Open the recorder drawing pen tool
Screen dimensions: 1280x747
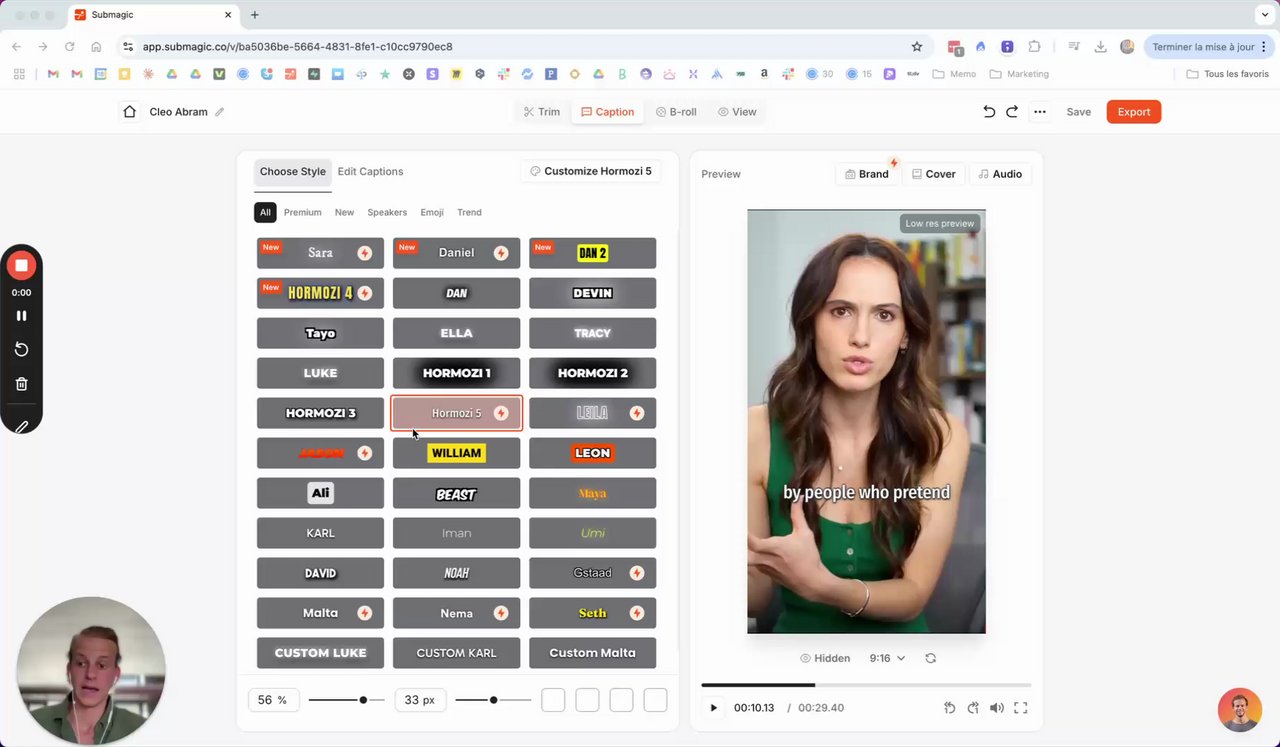(21, 426)
